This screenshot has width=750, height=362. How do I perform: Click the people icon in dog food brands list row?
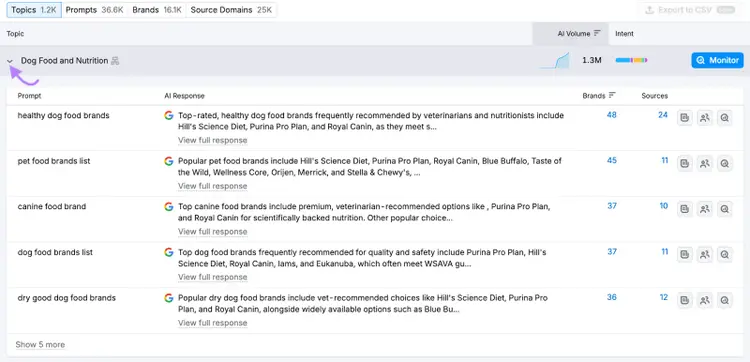(x=705, y=255)
